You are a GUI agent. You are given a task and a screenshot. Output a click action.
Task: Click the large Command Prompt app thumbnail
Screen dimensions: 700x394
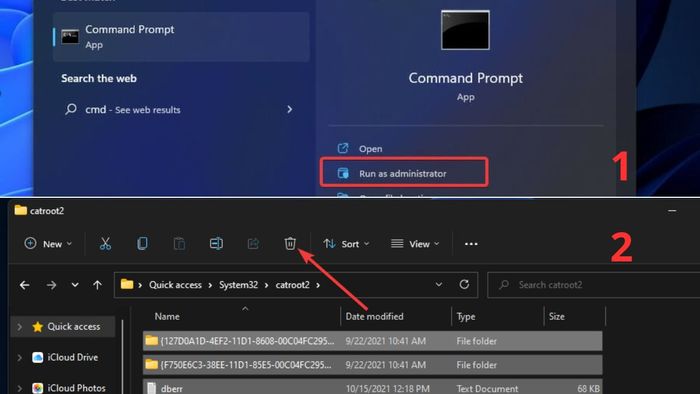(x=465, y=30)
